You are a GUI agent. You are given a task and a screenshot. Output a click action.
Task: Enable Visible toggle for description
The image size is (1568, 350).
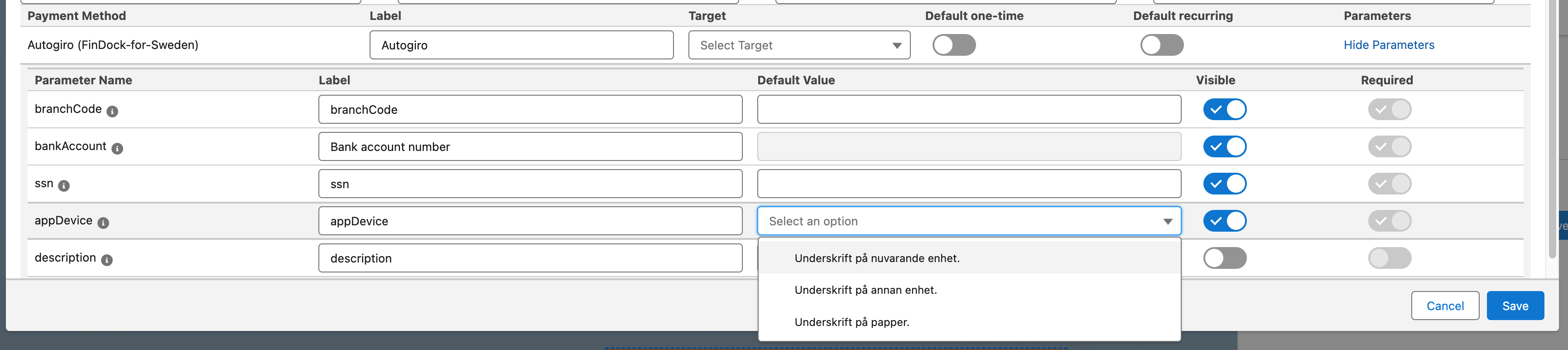pyautogui.click(x=1224, y=258)
